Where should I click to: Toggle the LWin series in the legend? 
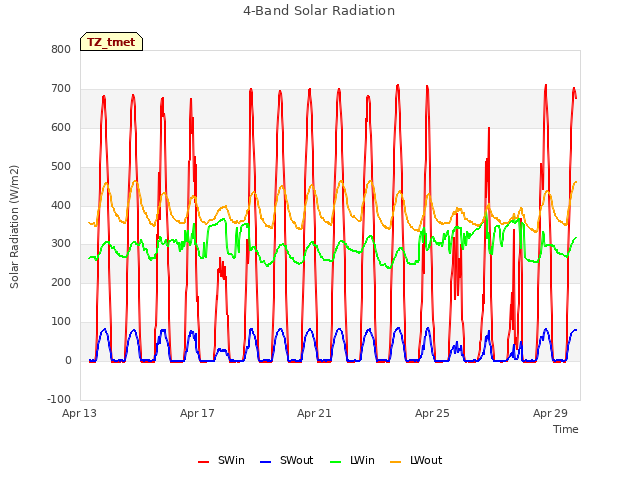tap(352, 460)
